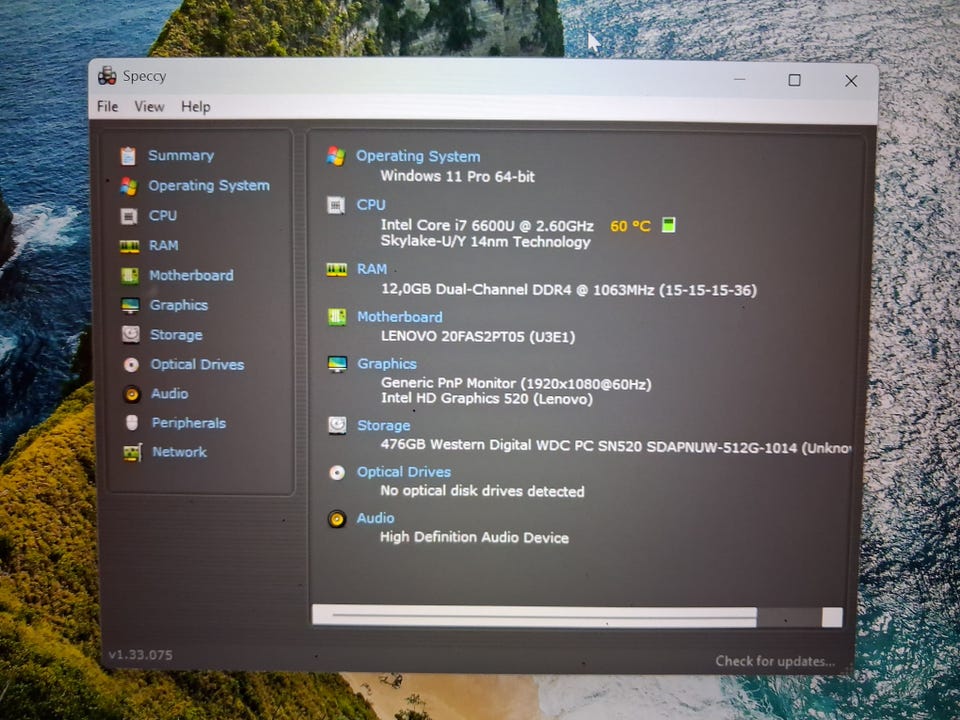Click the Graphics heading link in summary

click(387, 364)
